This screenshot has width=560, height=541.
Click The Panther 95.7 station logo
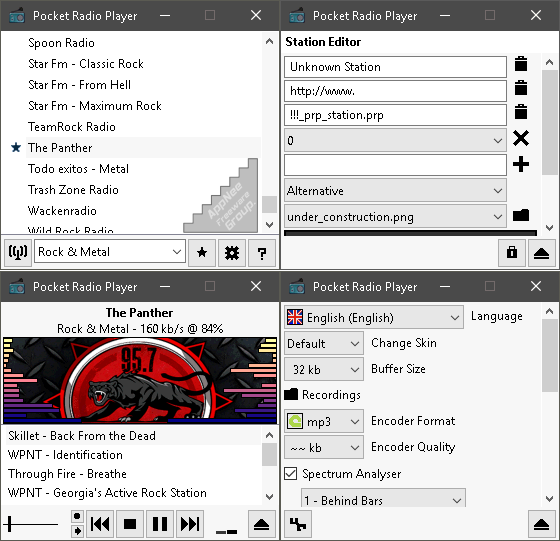click(x=140, y=380)
